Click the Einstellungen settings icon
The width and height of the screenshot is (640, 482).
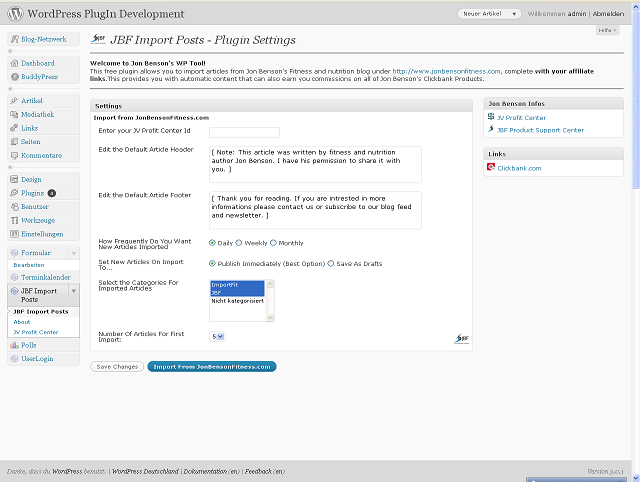tap(14, 234)
